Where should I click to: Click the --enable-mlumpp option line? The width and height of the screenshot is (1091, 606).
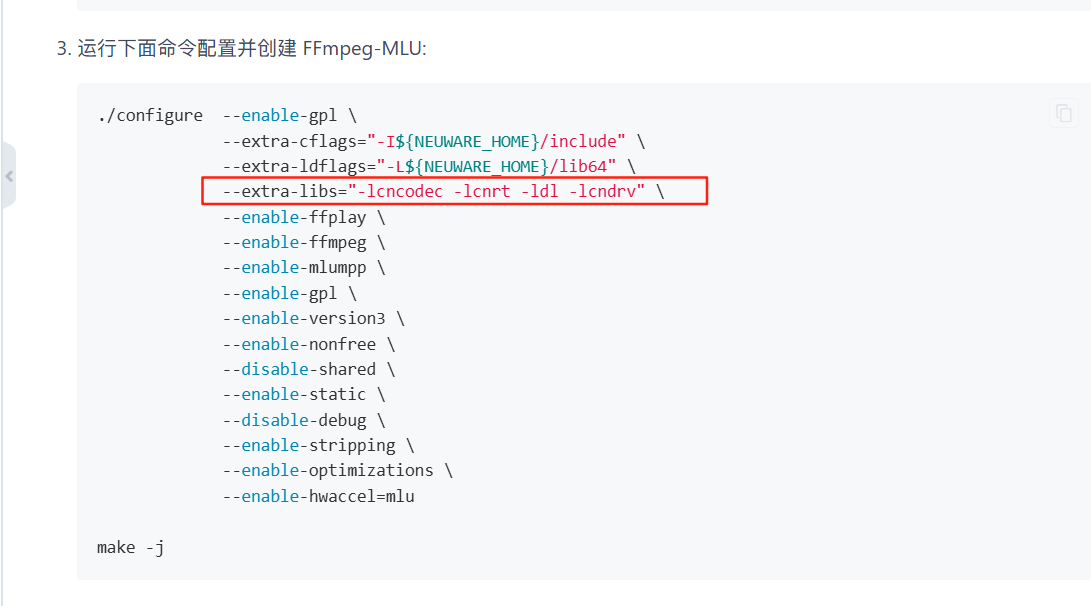pyautogui.click(x=303, y=267)
